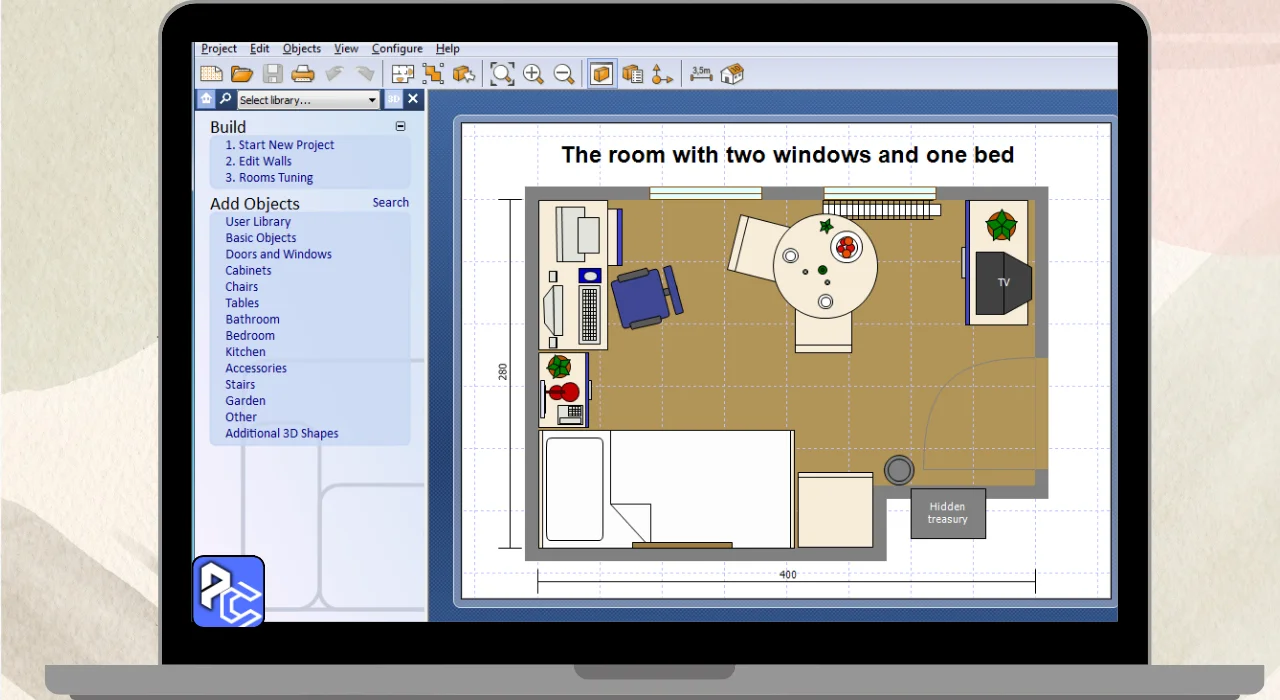Screen dimensions: 1280x700
Task: Toggle the 3D button in library panel
Action: click(x=394, y=99)
